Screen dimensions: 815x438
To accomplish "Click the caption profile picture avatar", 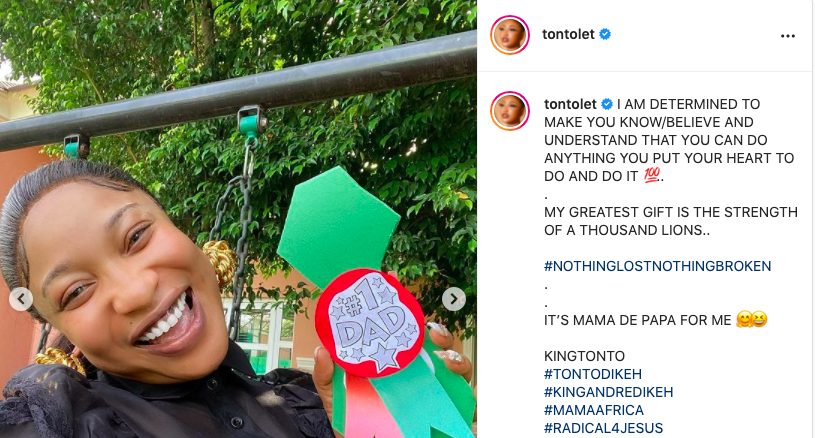I will click(x=510, y=110).
